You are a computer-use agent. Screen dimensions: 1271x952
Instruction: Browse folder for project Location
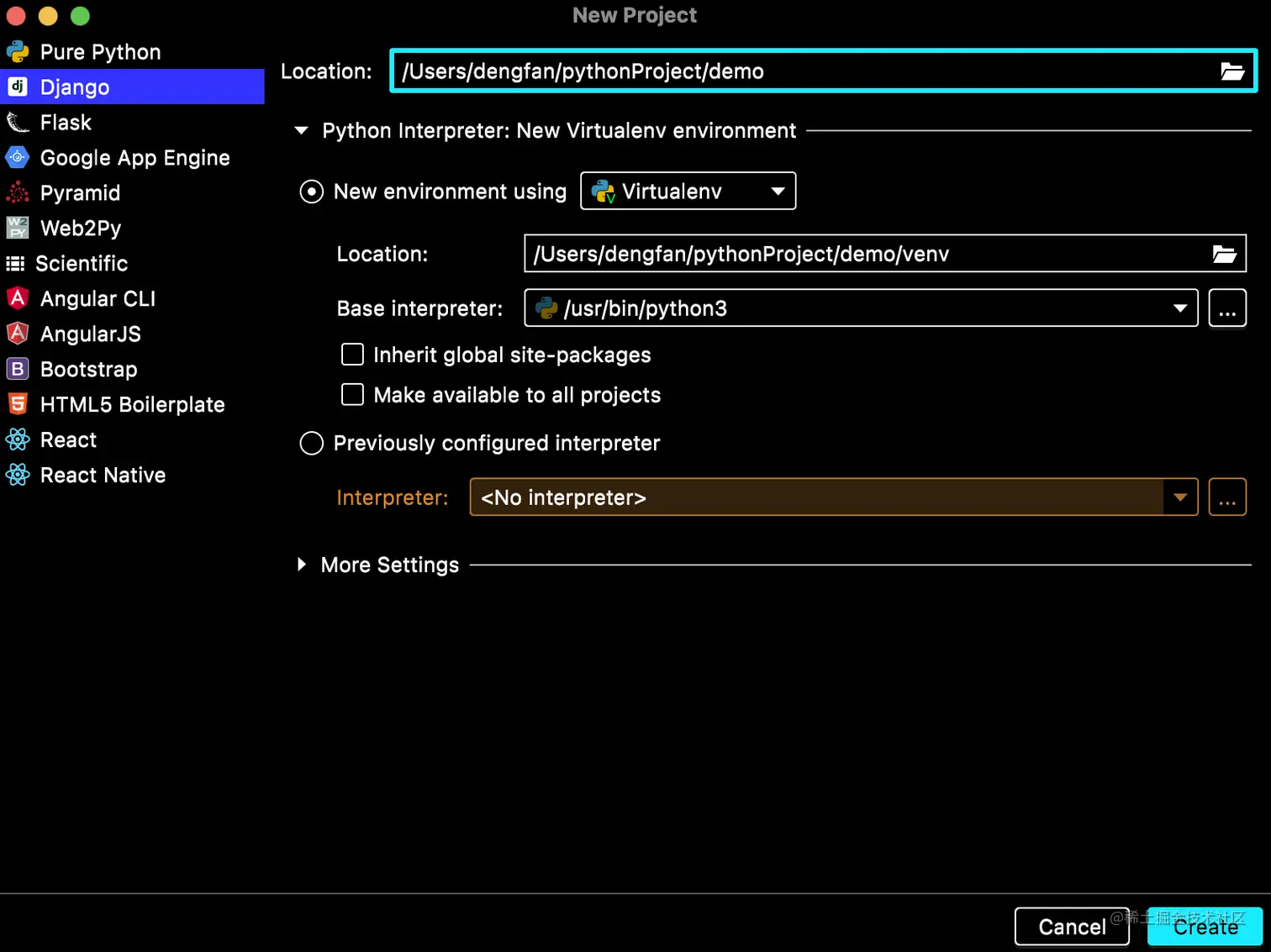click(x=1232, y=71)
